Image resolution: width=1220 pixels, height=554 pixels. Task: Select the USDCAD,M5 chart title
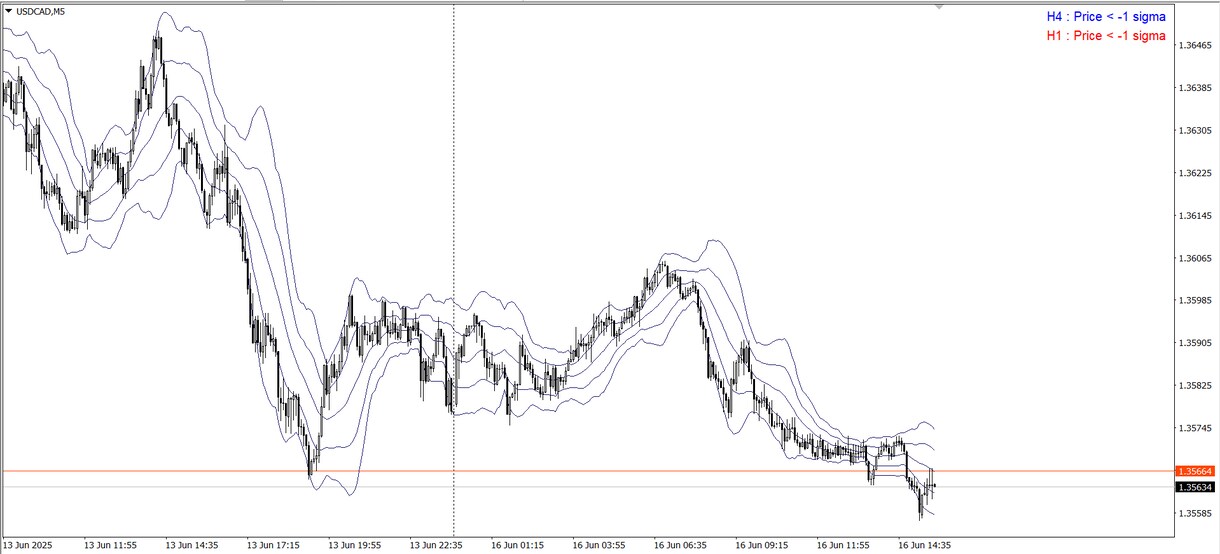(x=41, y=10)
